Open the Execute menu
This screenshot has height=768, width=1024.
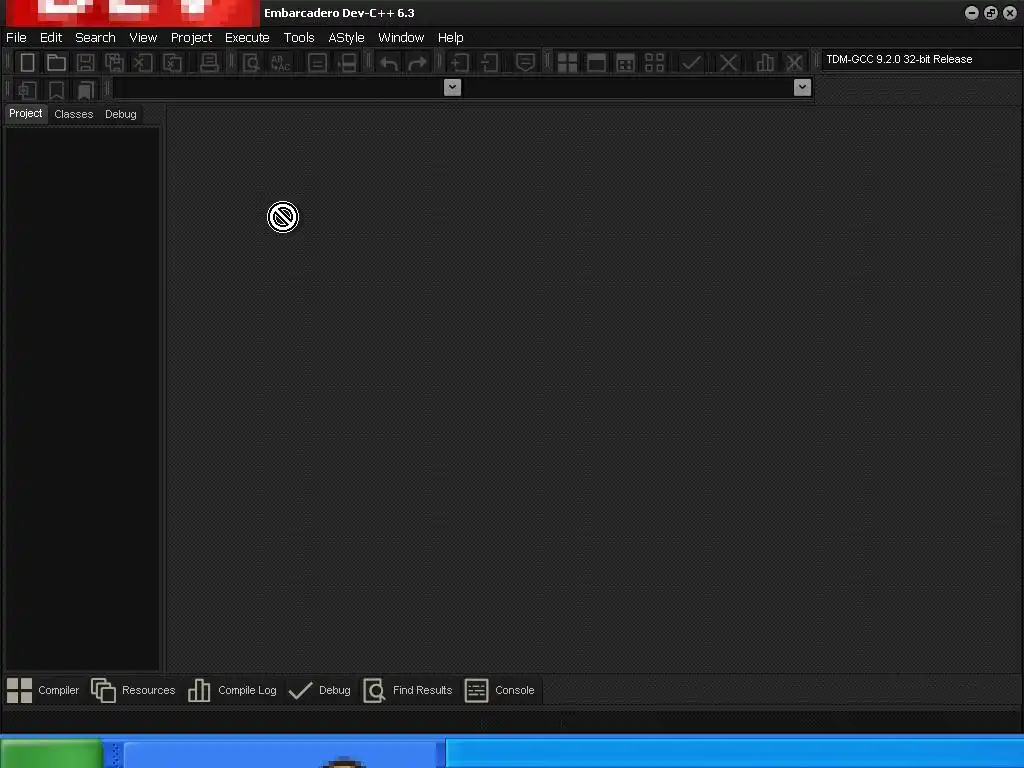pos(247,37)
